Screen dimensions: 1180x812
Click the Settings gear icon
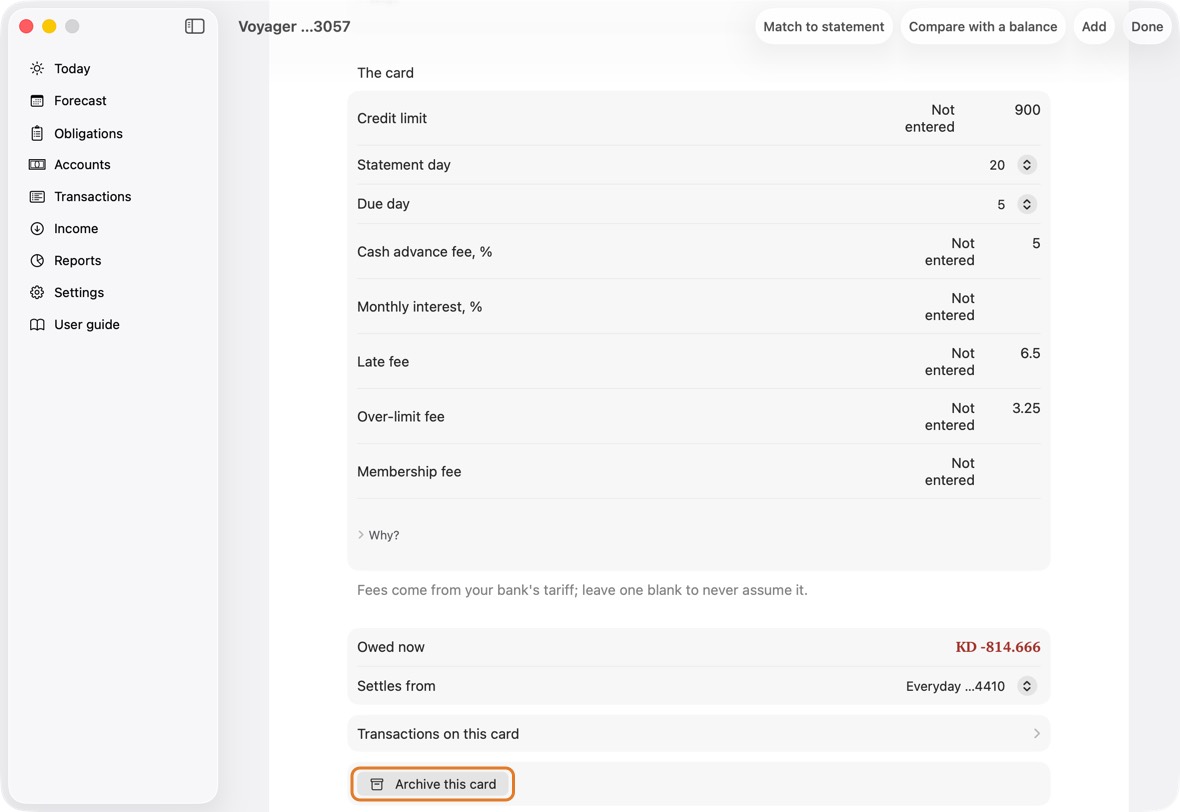[37, 293]
